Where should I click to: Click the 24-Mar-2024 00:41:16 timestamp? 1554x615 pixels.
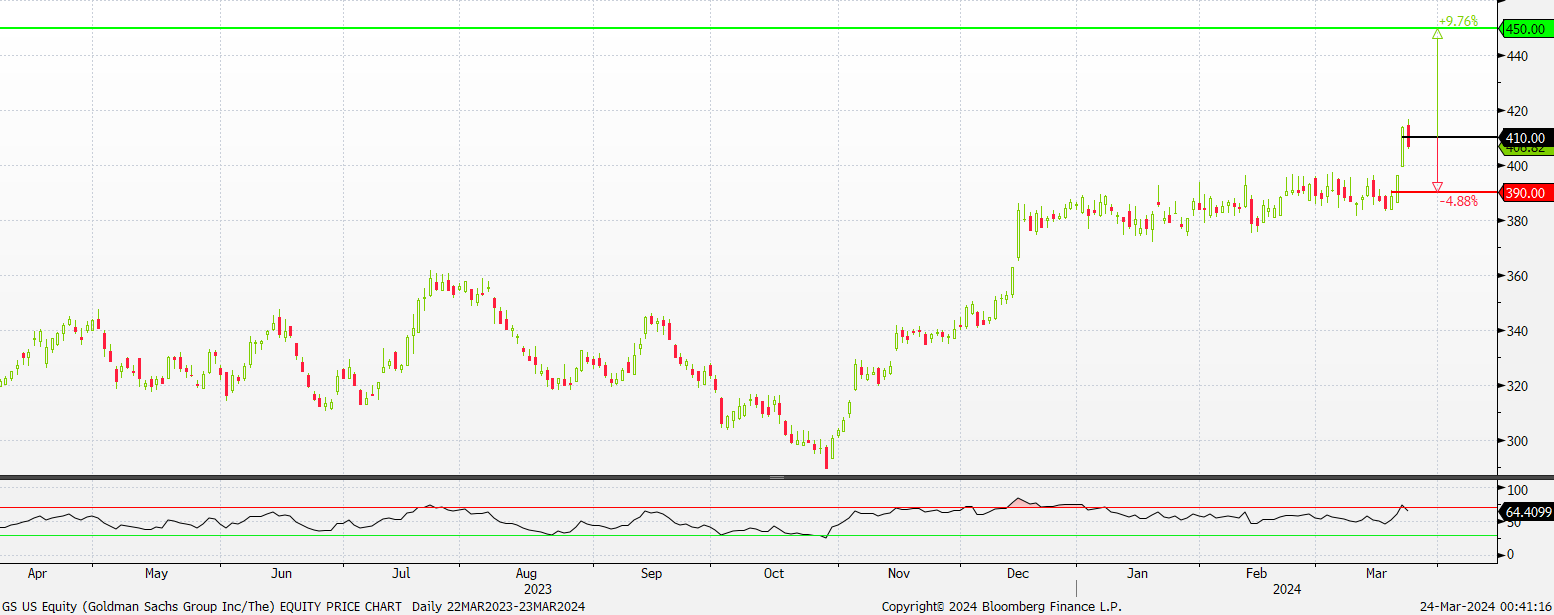pyautogui.click(x=1485, y=606)
